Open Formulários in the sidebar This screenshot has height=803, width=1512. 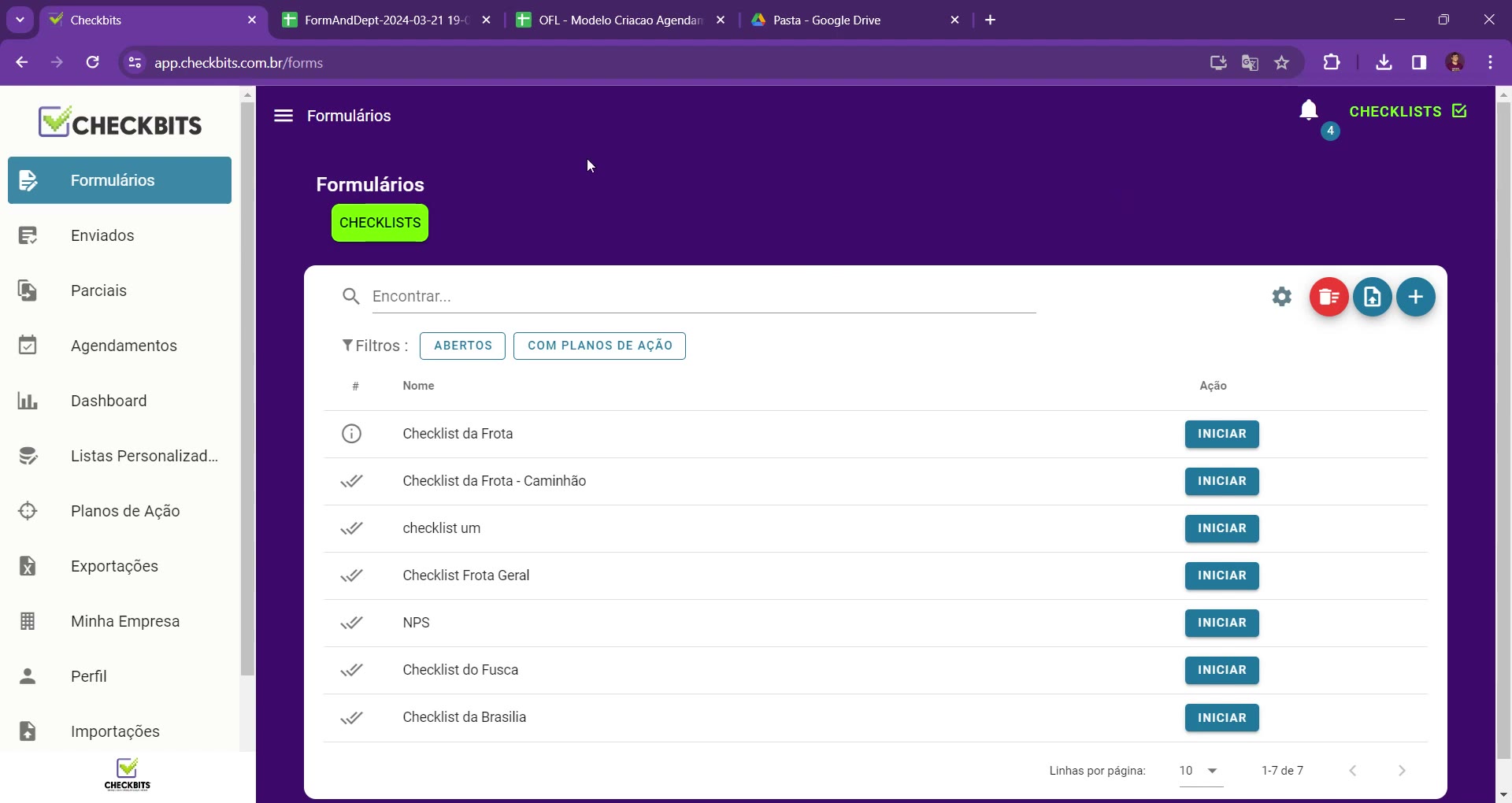[x=120, y=180]
